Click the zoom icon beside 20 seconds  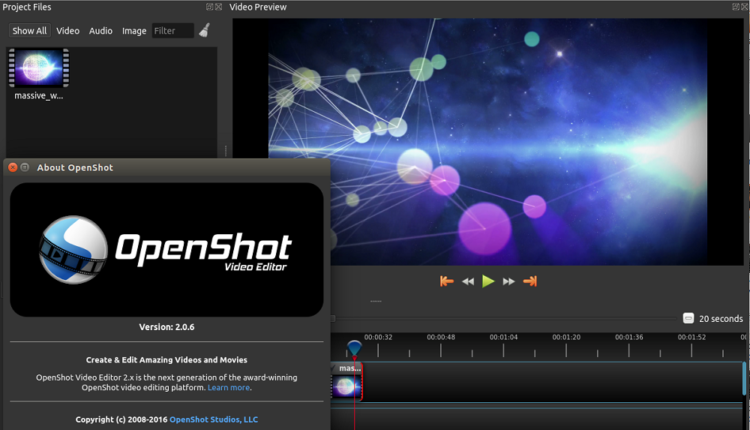(x=688, y=319)
